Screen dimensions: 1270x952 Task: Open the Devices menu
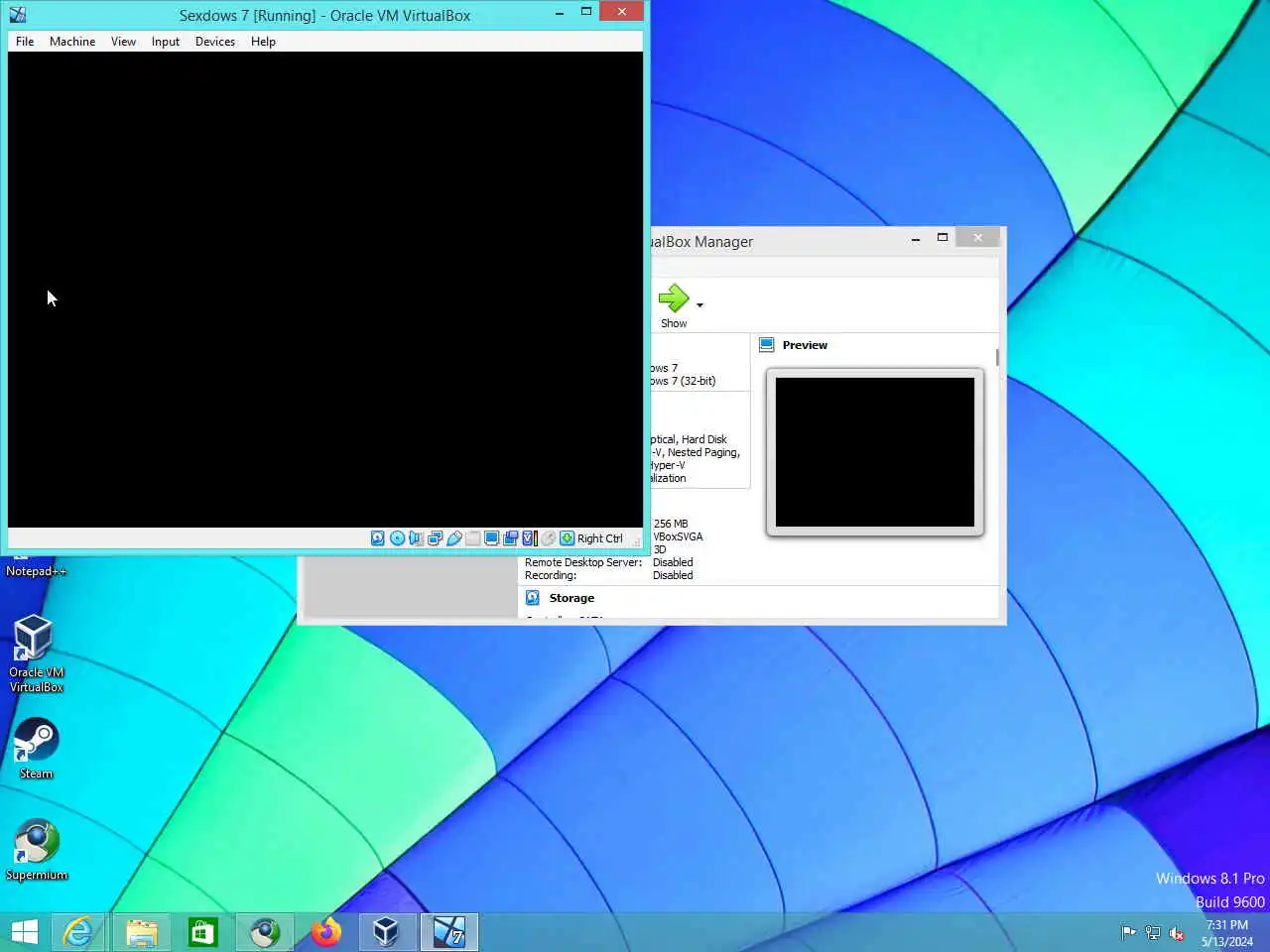tap(215, 42)
